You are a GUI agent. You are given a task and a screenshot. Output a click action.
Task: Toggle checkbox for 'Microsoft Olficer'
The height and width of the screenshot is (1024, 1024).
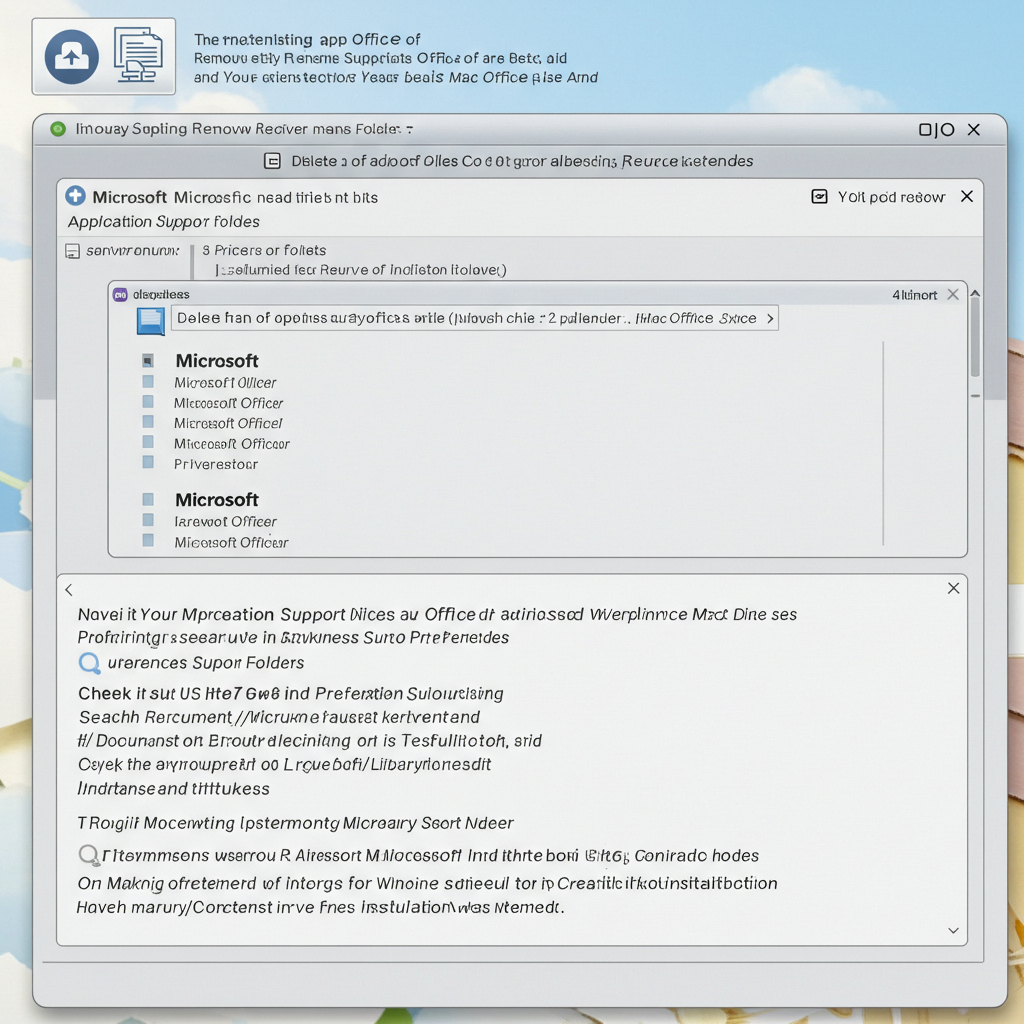click(148, 381)
